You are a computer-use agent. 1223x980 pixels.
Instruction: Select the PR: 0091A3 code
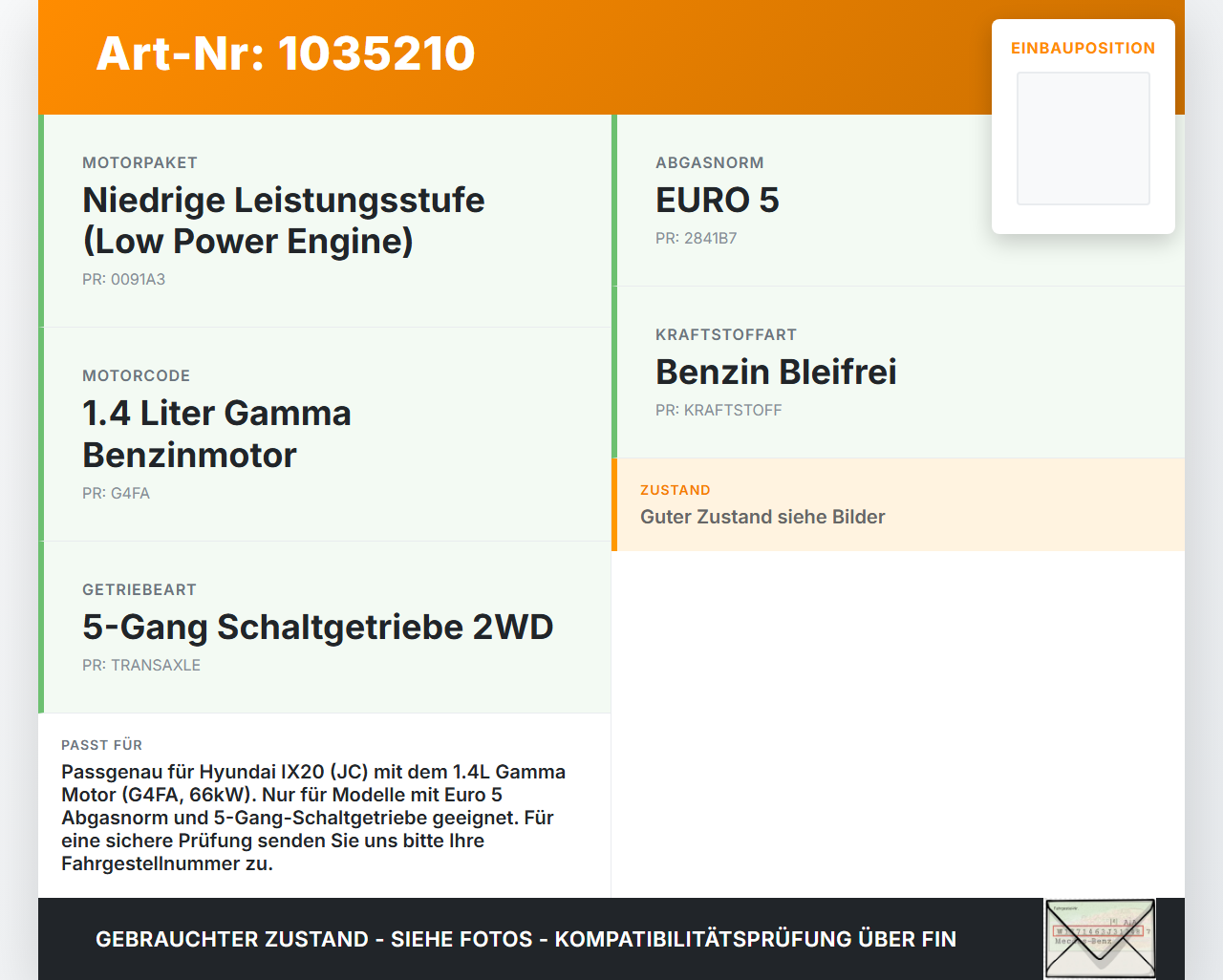[124, 279]
